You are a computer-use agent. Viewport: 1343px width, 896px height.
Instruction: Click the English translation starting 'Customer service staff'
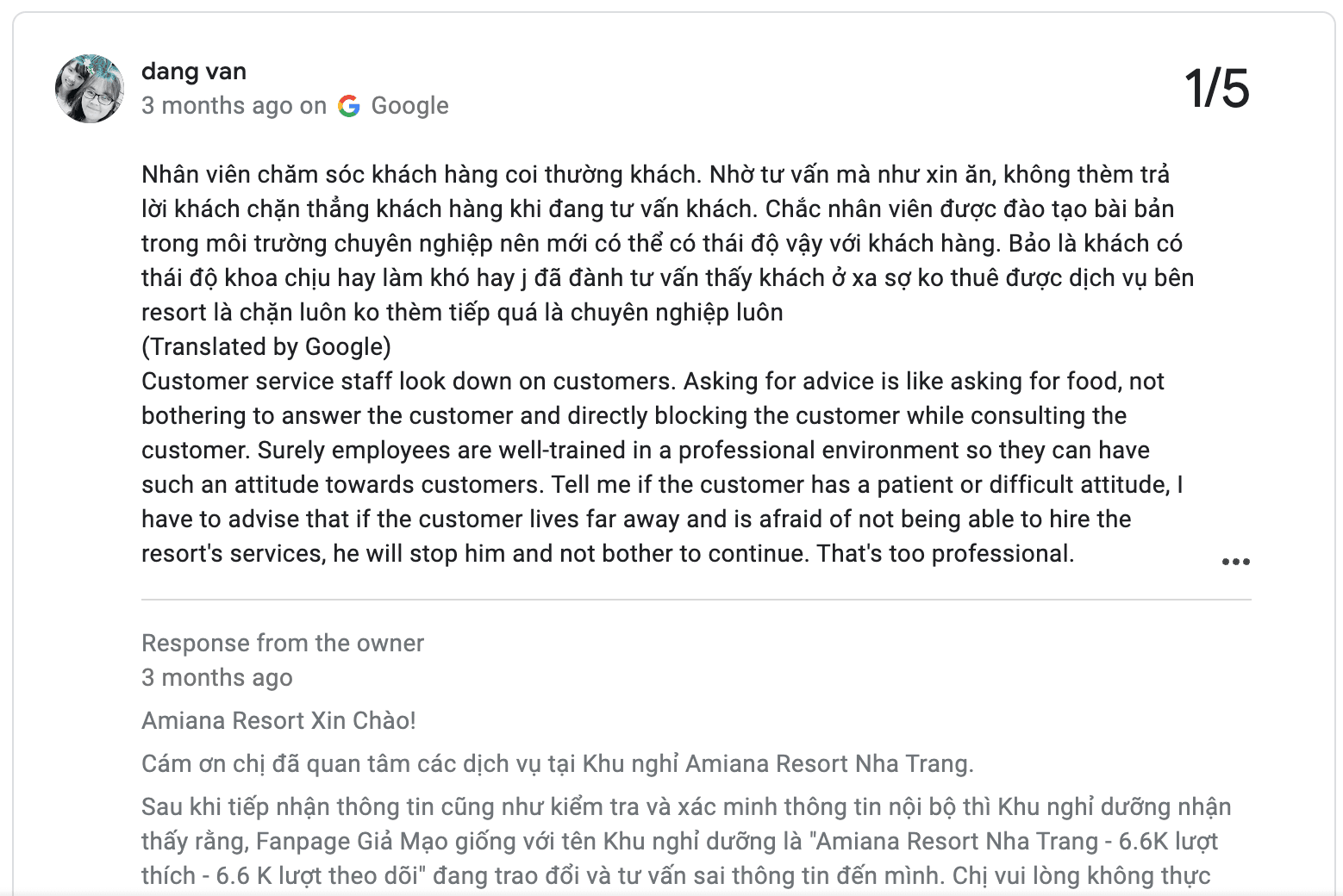click(653, 382)
